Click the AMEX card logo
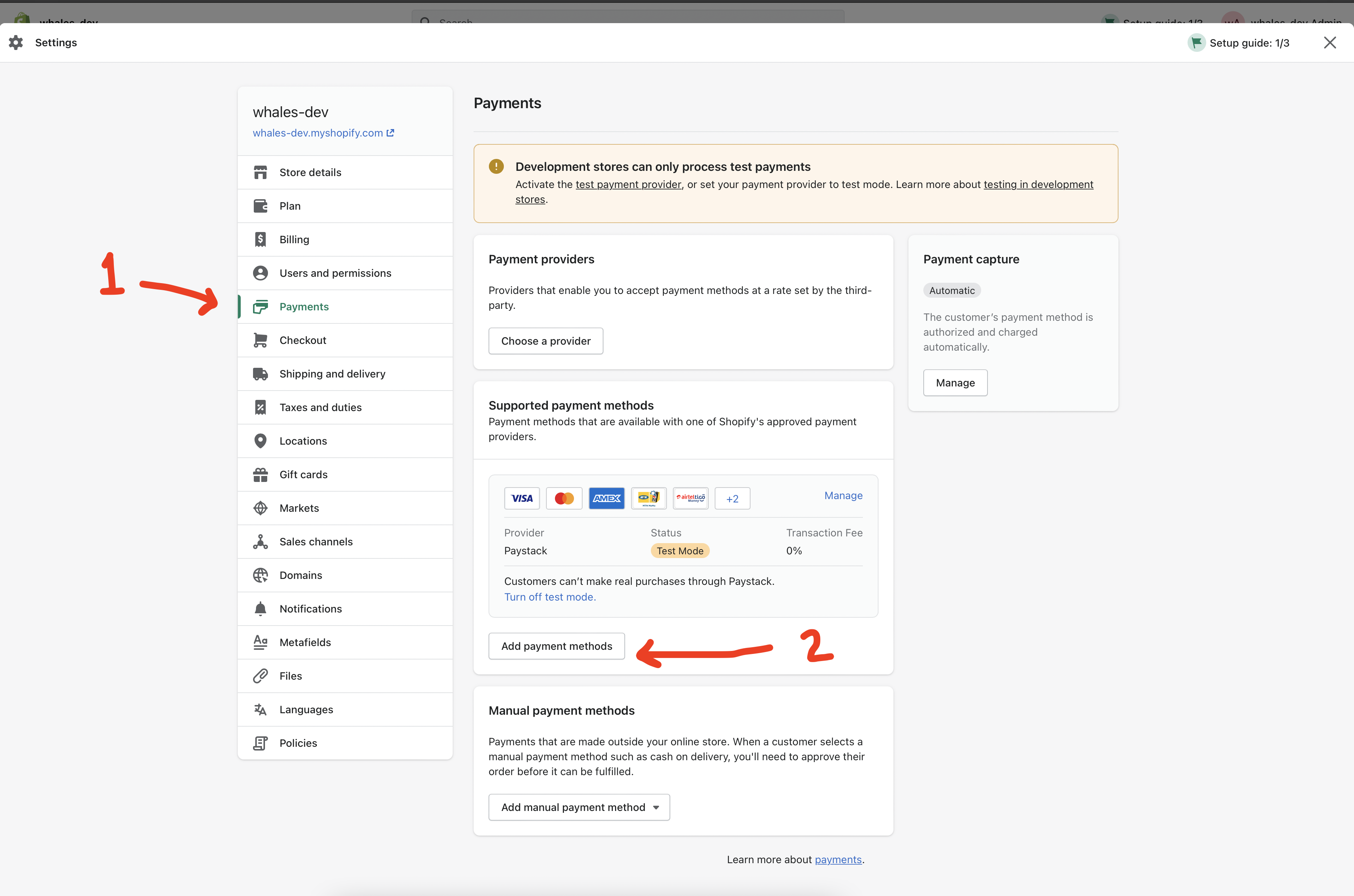This screenshot has width=1354, height=896. (x=606, y=498)
